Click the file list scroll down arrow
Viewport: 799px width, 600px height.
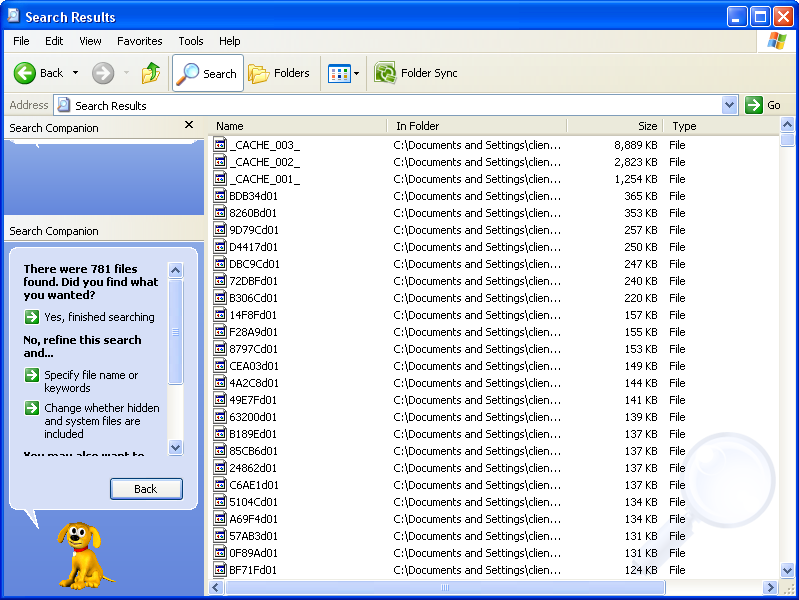coord(787,570)
